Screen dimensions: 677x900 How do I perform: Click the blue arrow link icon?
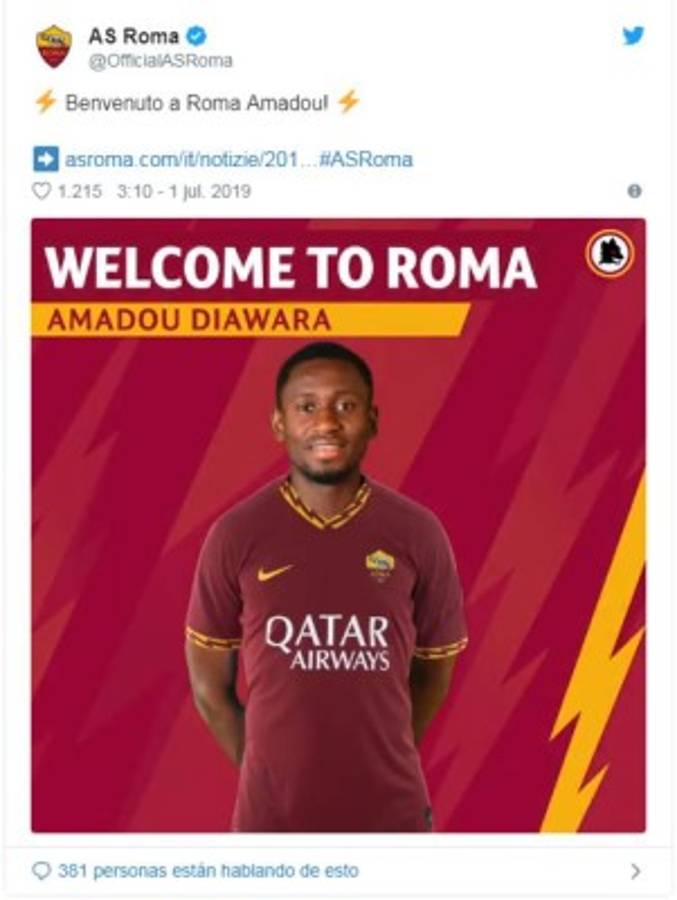click(46, 159)
